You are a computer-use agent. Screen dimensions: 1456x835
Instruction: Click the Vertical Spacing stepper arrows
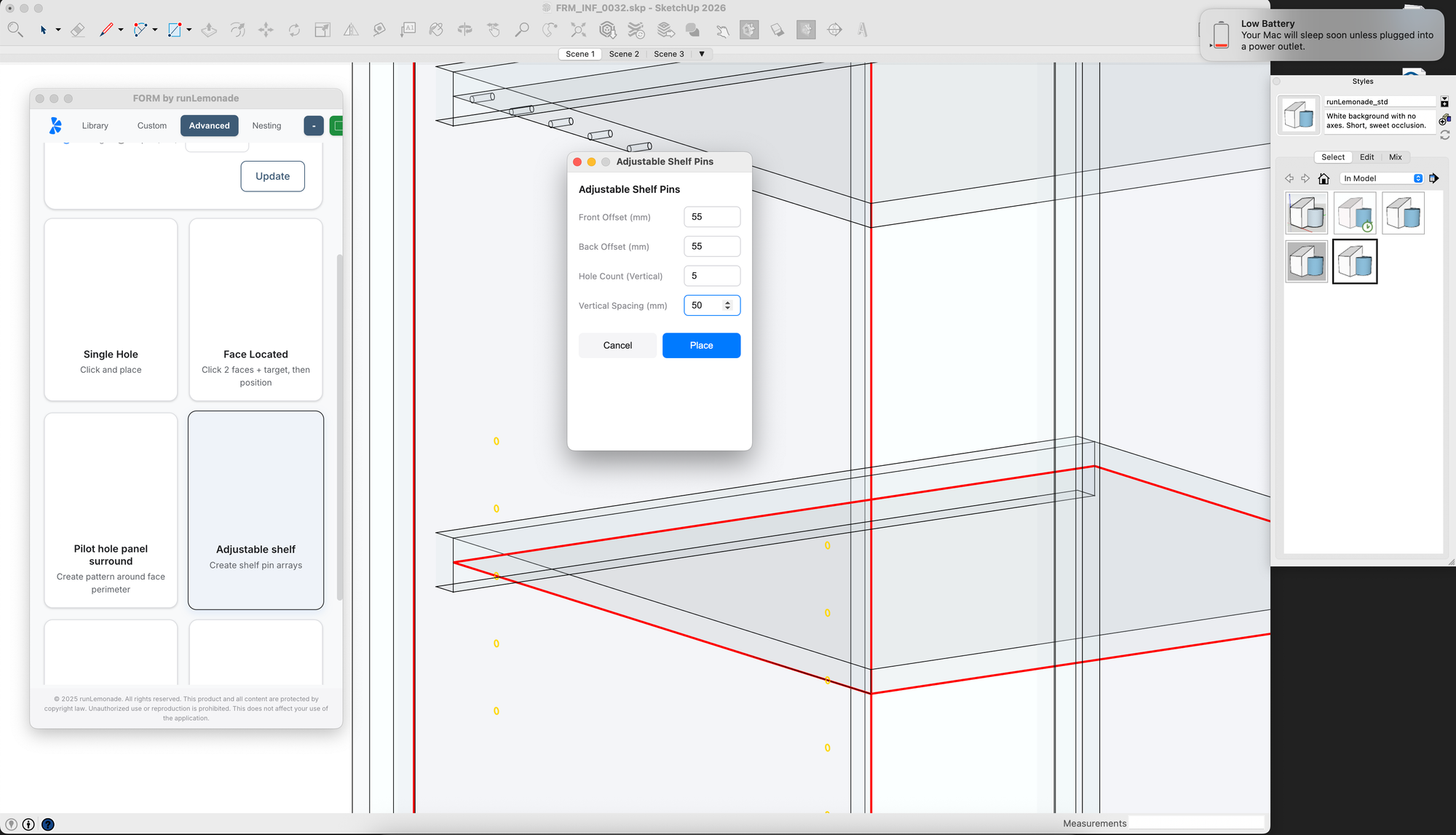click(727, 306)
